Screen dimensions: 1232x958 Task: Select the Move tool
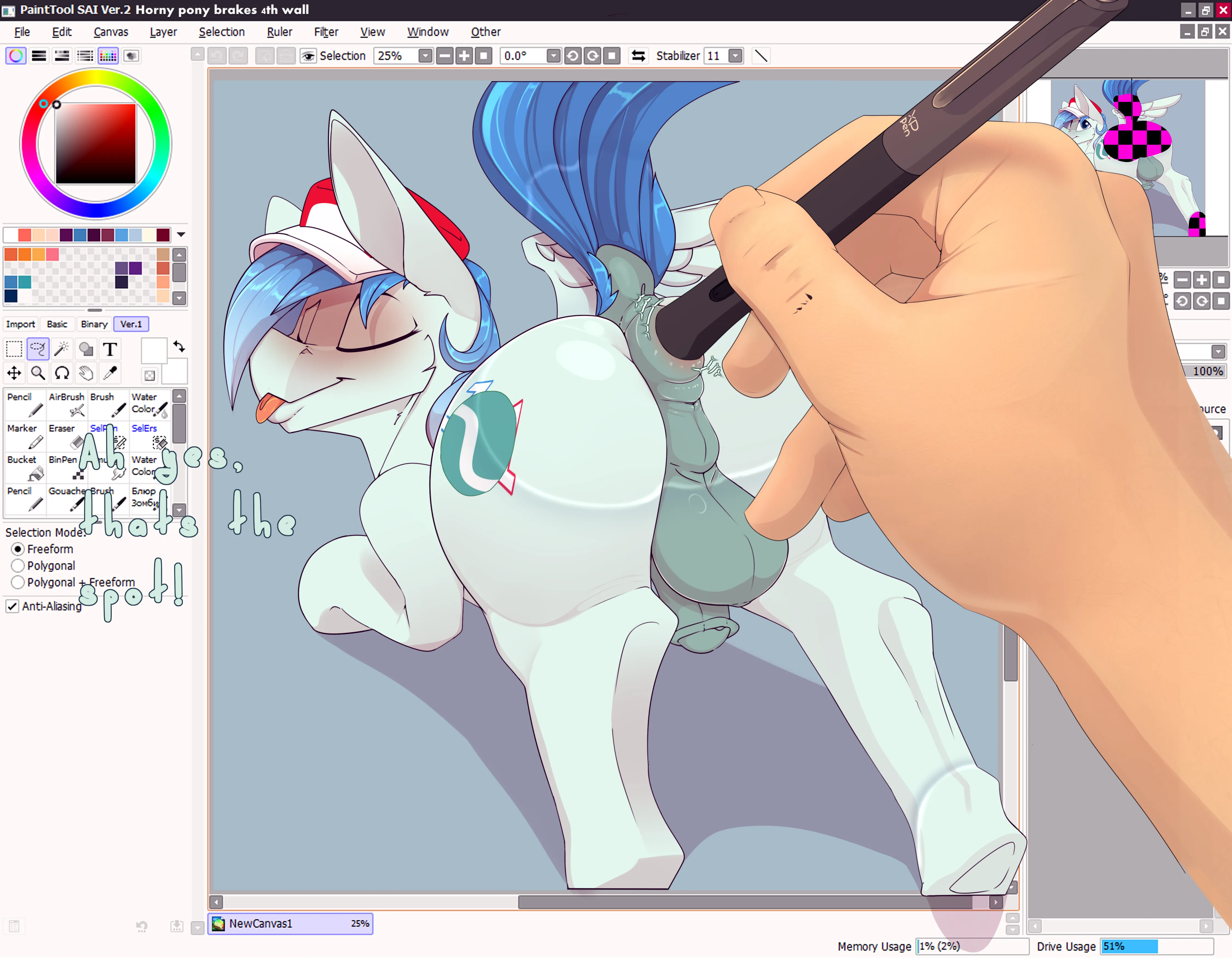[14, 373]
